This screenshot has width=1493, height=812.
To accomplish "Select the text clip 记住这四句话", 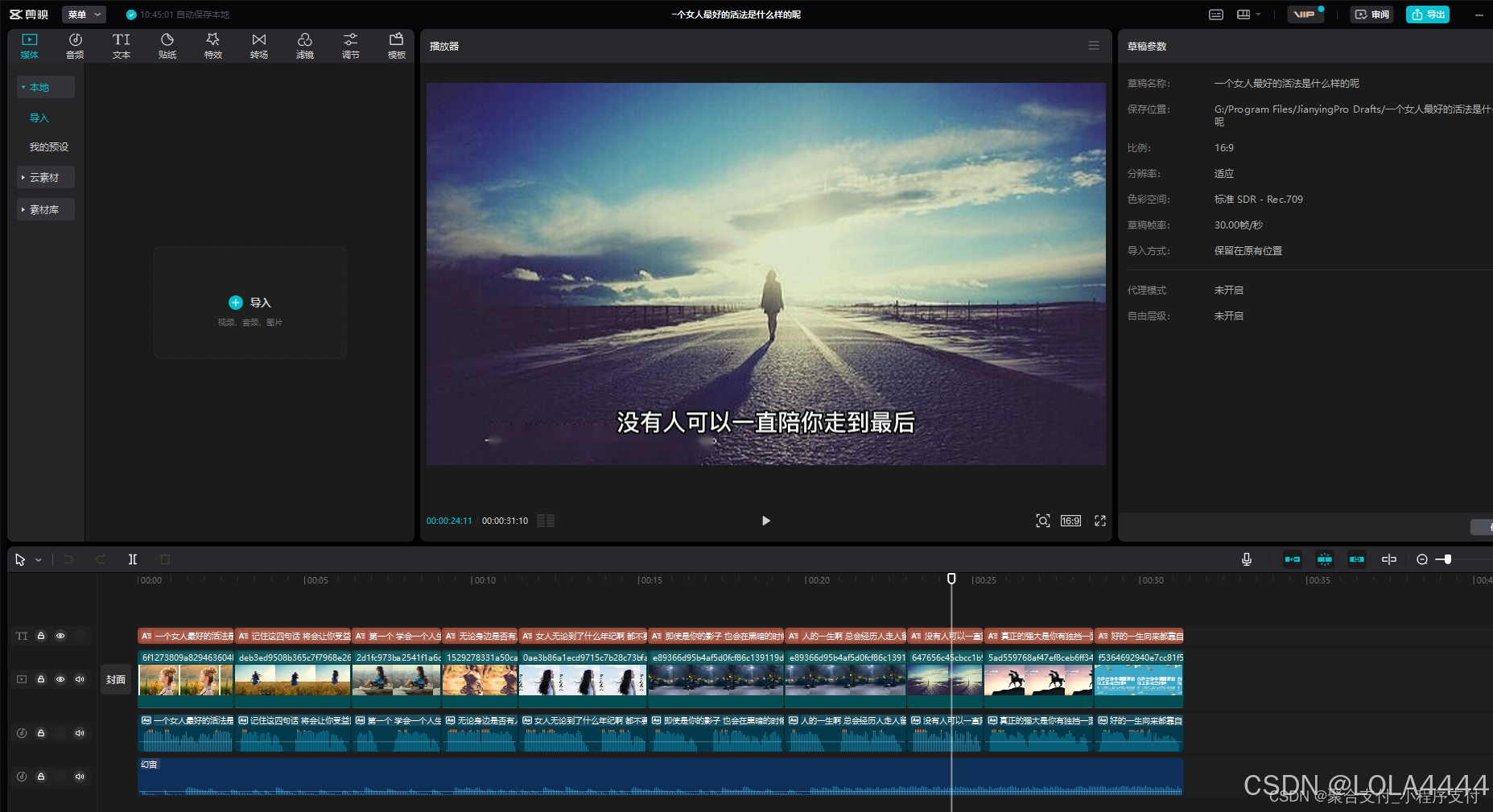I will pyautogui.click(x=293, y=636).
